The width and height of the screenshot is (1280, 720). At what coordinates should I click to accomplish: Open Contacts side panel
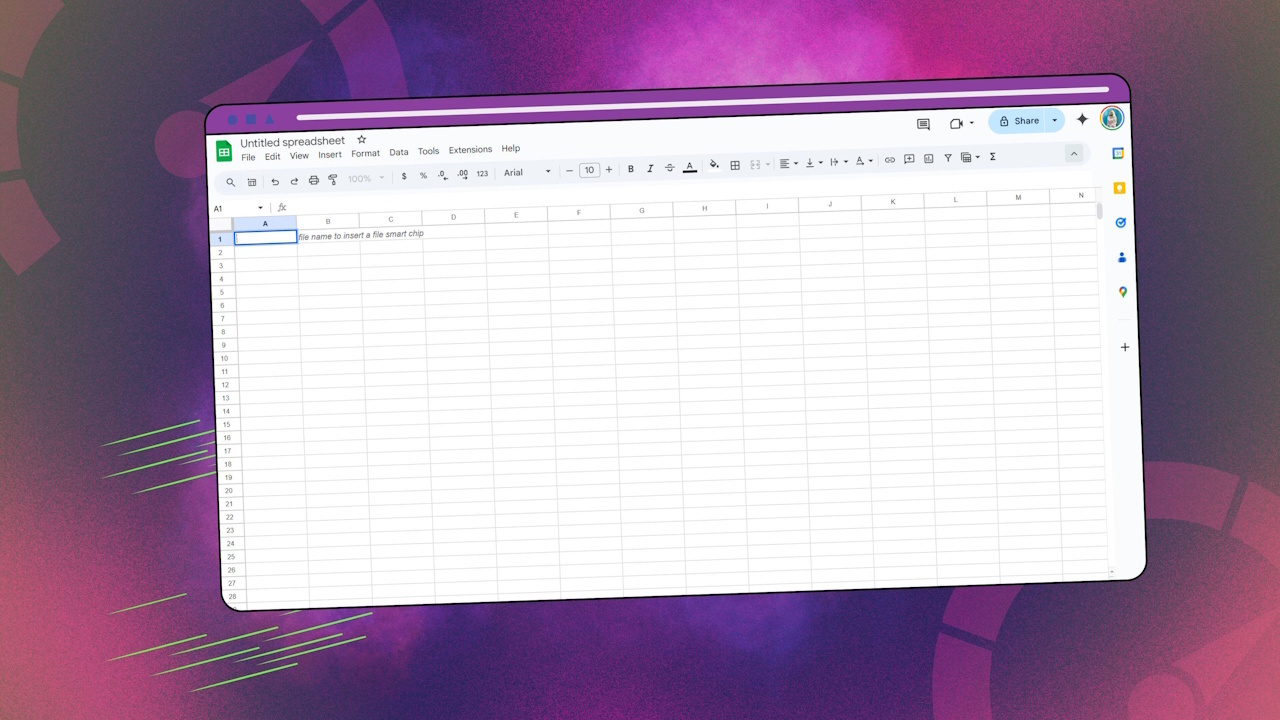point(1122,257)
